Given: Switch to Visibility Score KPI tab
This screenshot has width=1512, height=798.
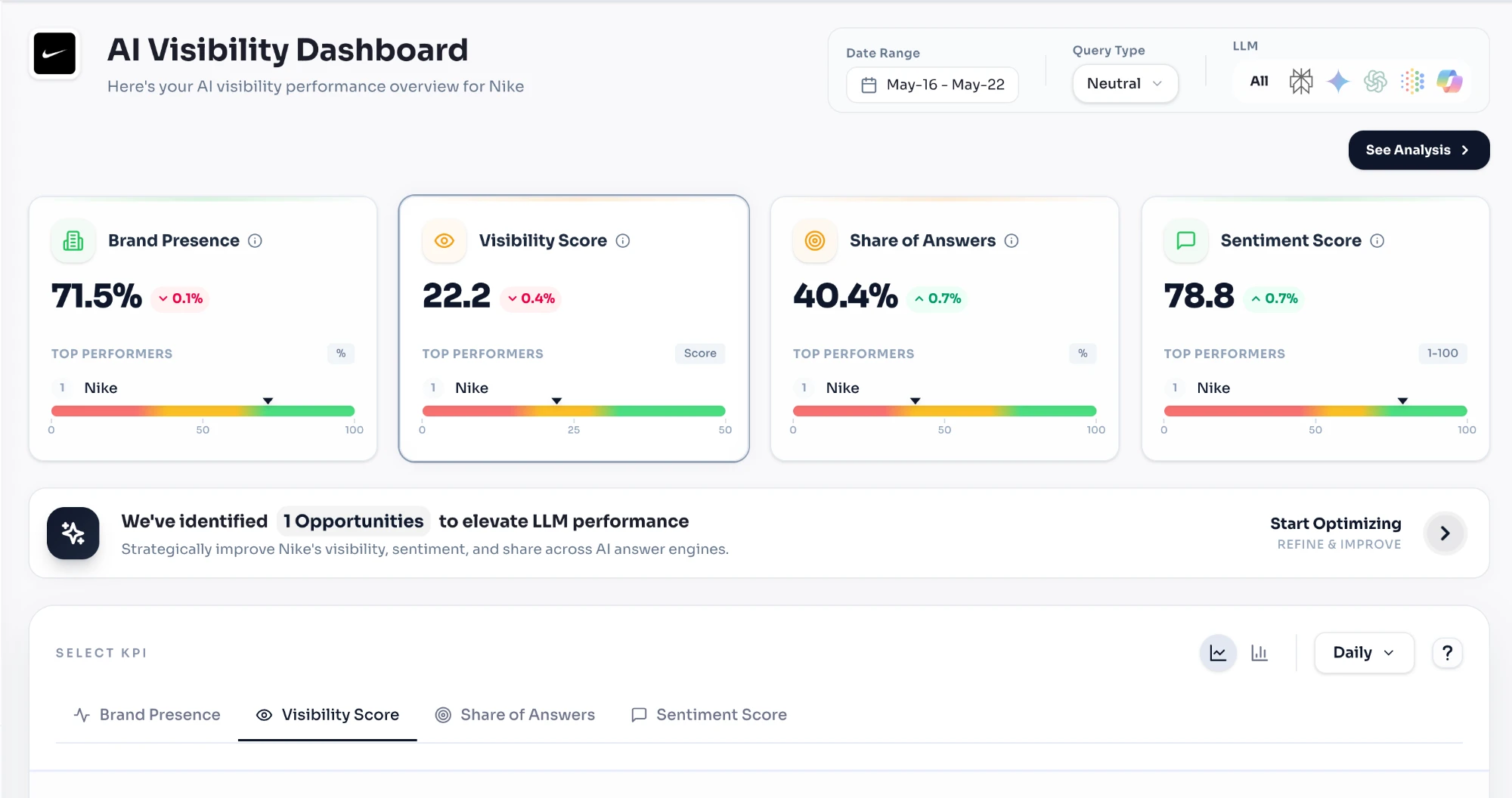Looking at the screenshot, I should pos(327,715).
